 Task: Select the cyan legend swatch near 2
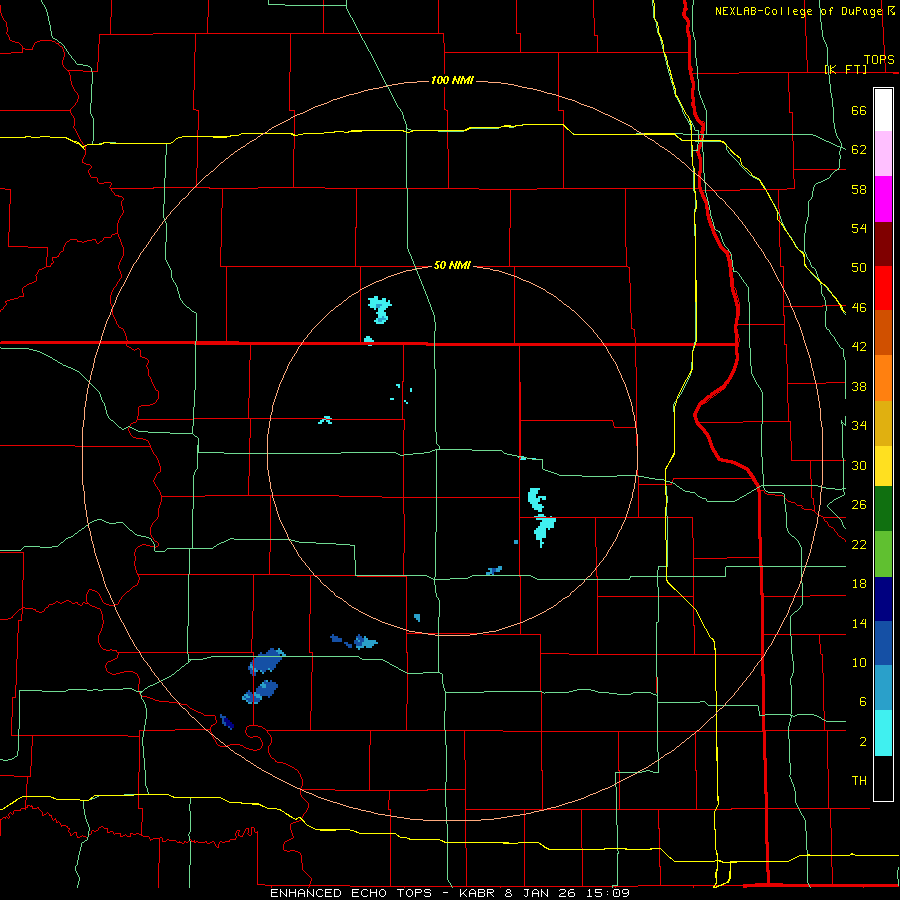click(x=883, y=733)
